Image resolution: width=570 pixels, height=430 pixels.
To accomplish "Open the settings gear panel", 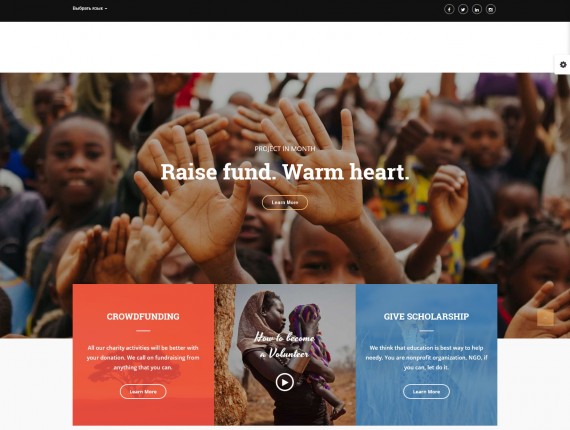I will point(562,65).
